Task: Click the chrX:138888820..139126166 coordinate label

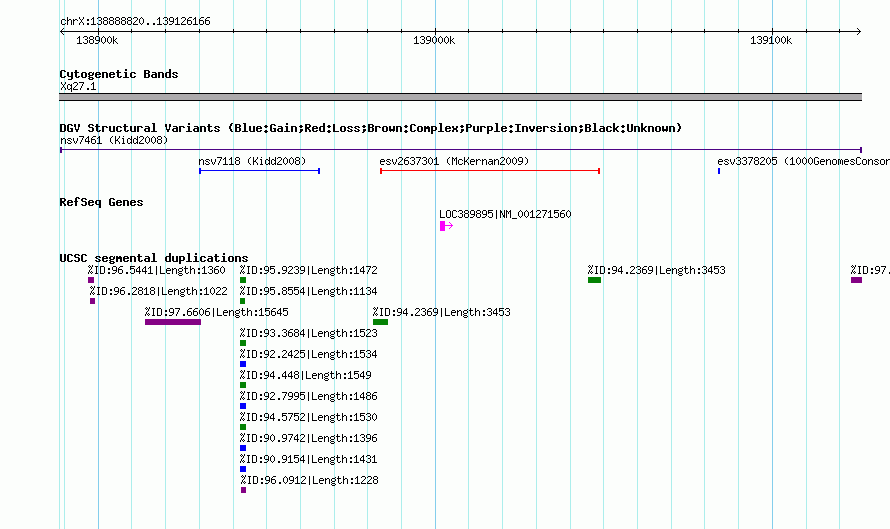Action: (x=135, y=21)
